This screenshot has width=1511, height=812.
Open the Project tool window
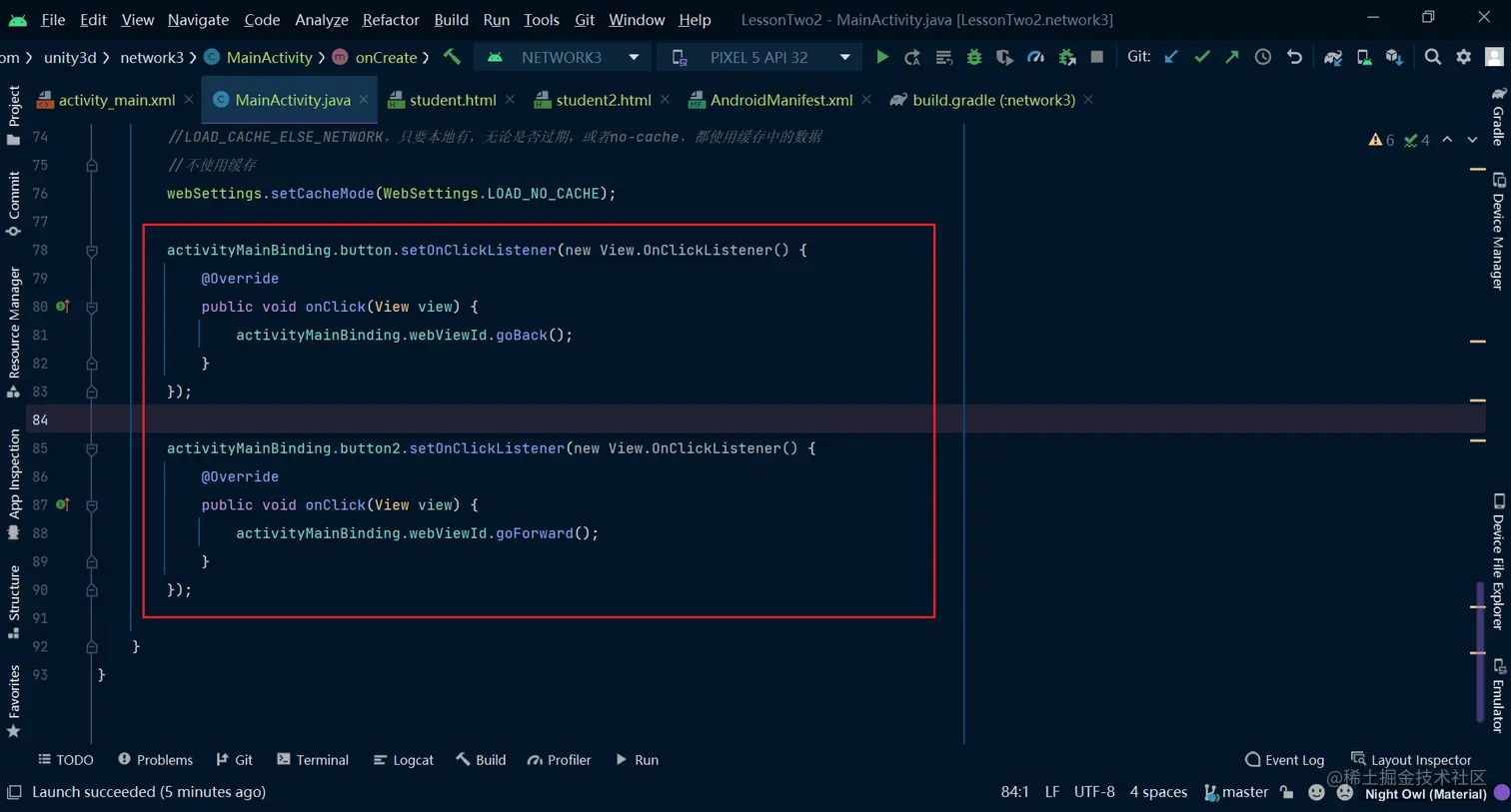[14, 114]
